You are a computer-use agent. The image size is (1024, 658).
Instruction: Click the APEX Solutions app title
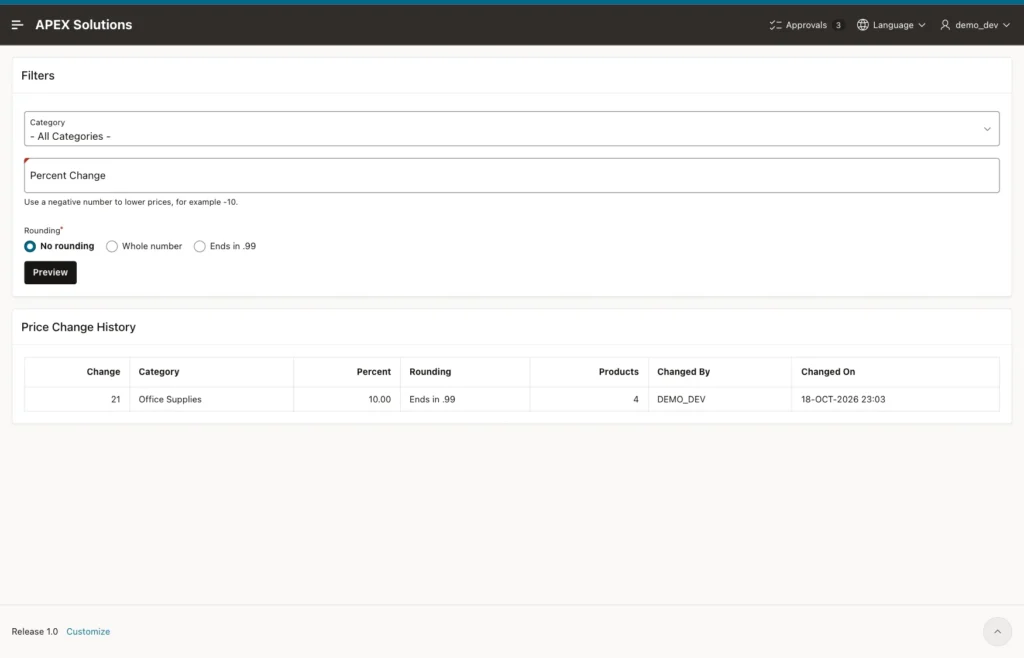click(x=84, y=25)
